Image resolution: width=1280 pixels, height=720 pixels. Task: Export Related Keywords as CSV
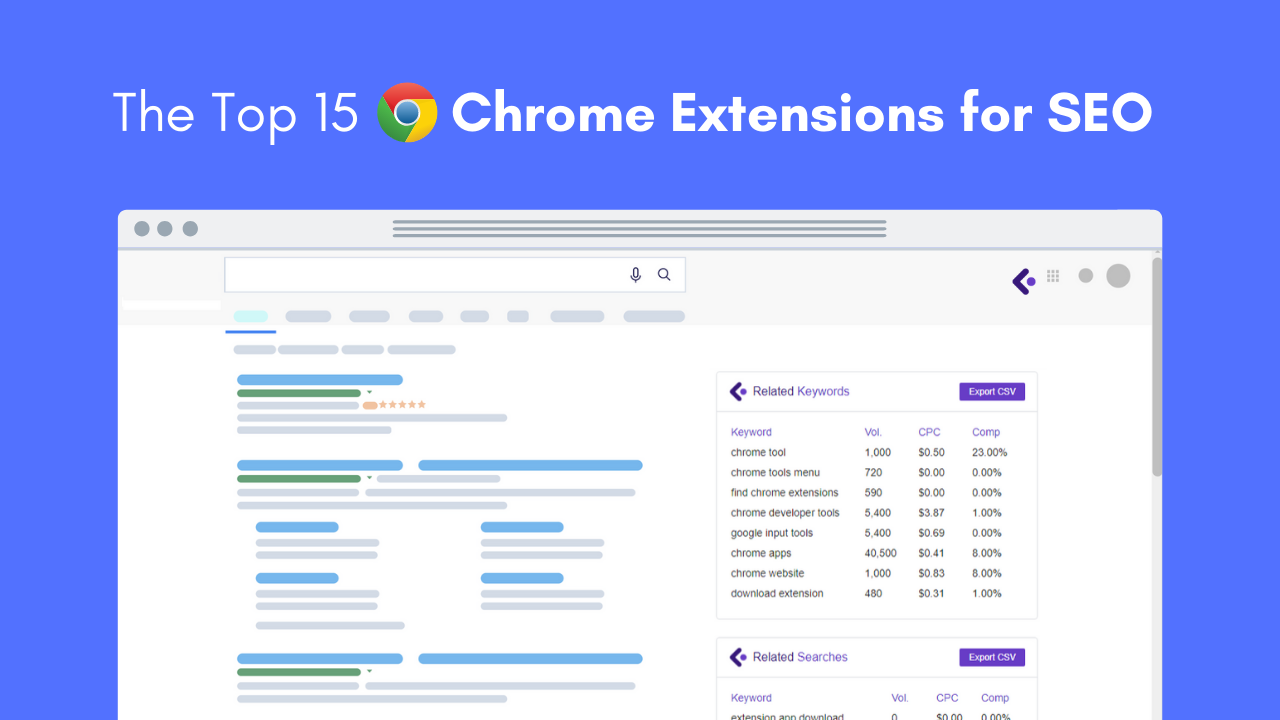point(992,392)
